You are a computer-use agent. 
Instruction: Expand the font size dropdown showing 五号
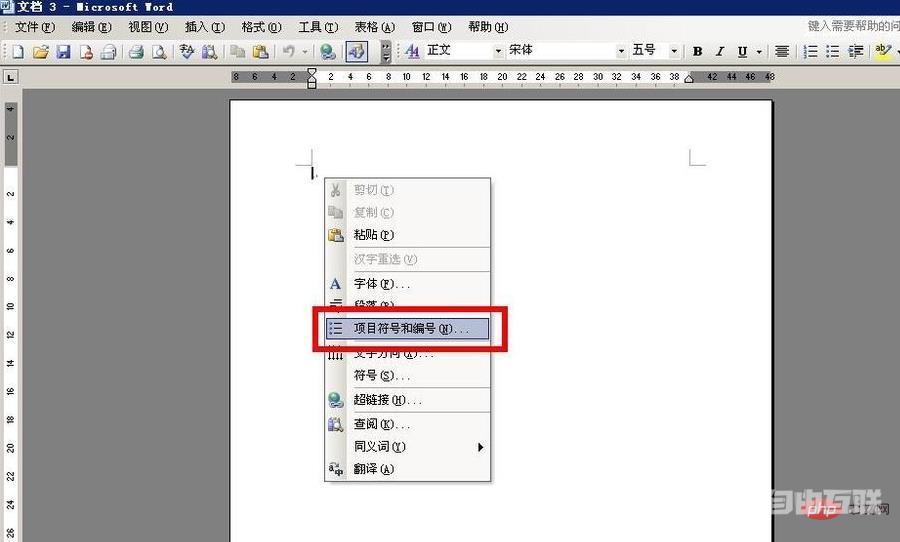tap(674, 51)
